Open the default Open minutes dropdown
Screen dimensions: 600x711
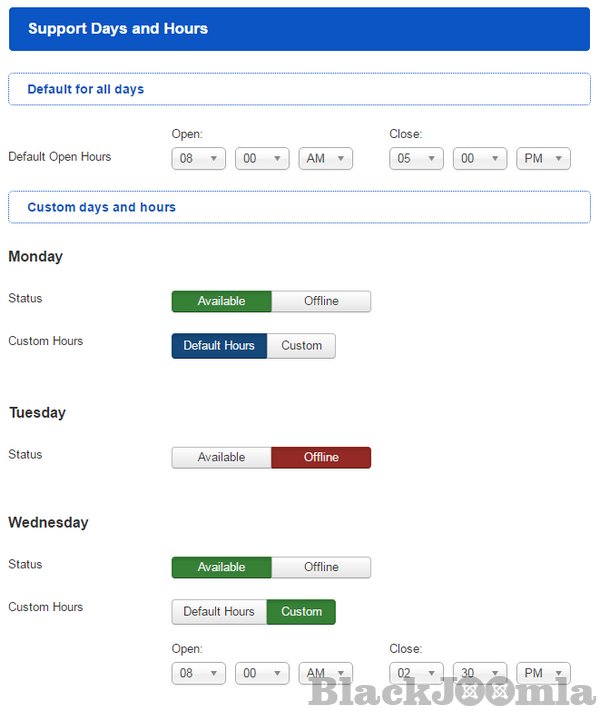pyautogui.click(x=262, y=158)
